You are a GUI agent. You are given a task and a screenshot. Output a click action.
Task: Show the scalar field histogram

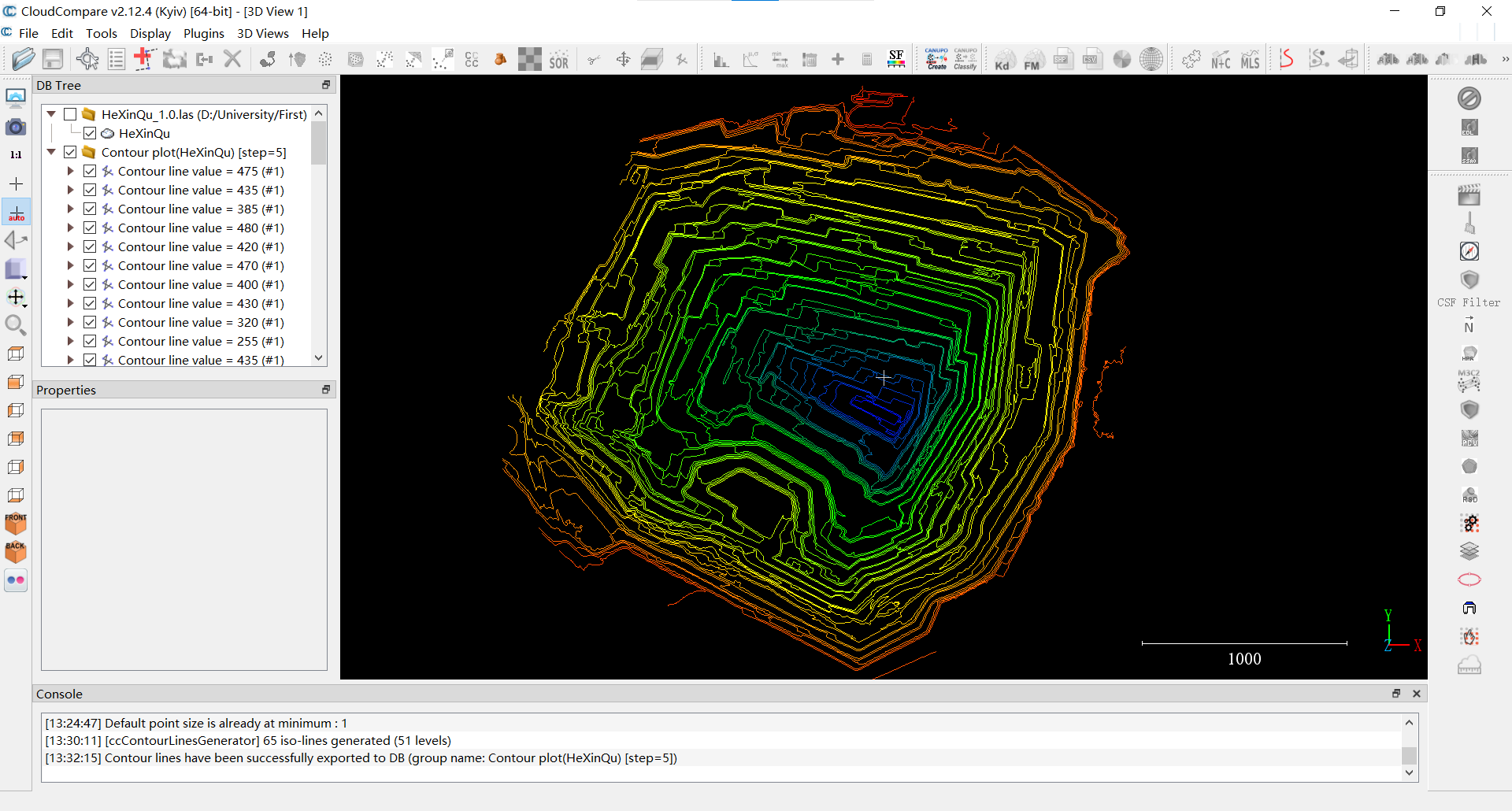click(x=721, y=60)
